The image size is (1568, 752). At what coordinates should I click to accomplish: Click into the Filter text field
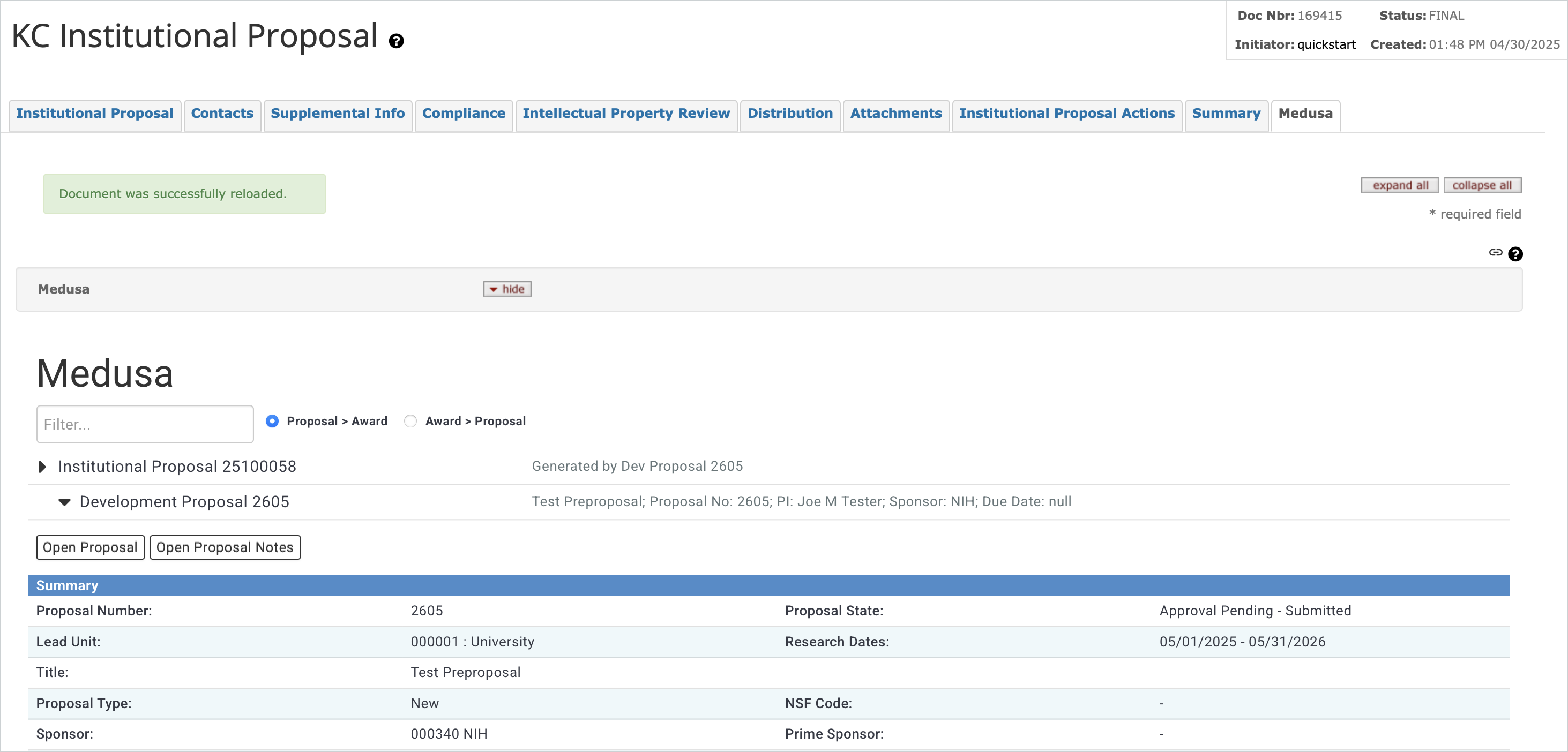[145, 424]
